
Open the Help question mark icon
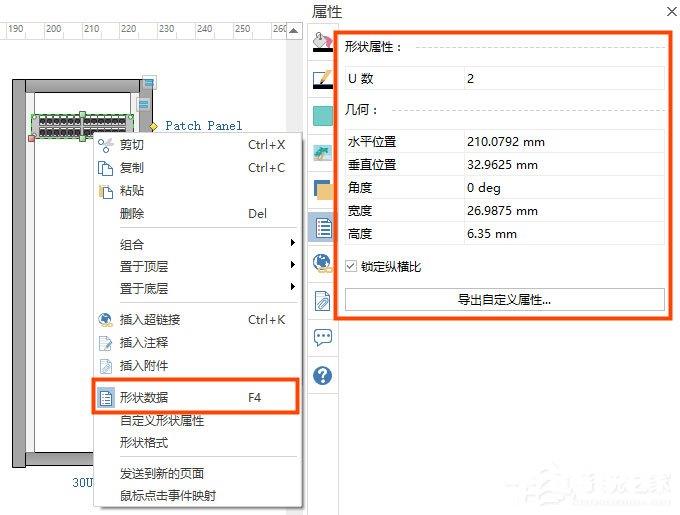[x=323, y=375]
